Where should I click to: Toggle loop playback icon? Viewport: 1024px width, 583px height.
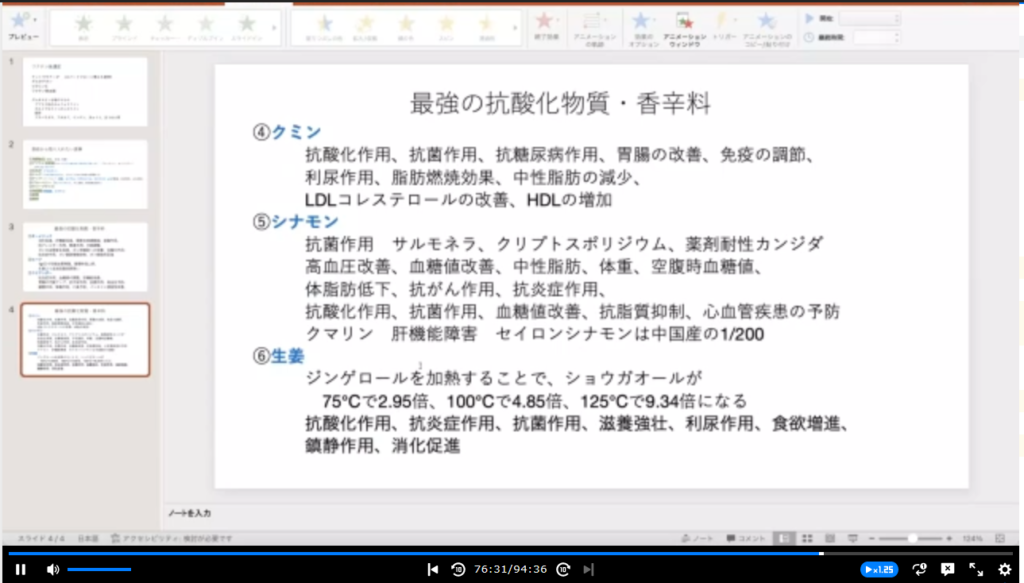point(919,569)
